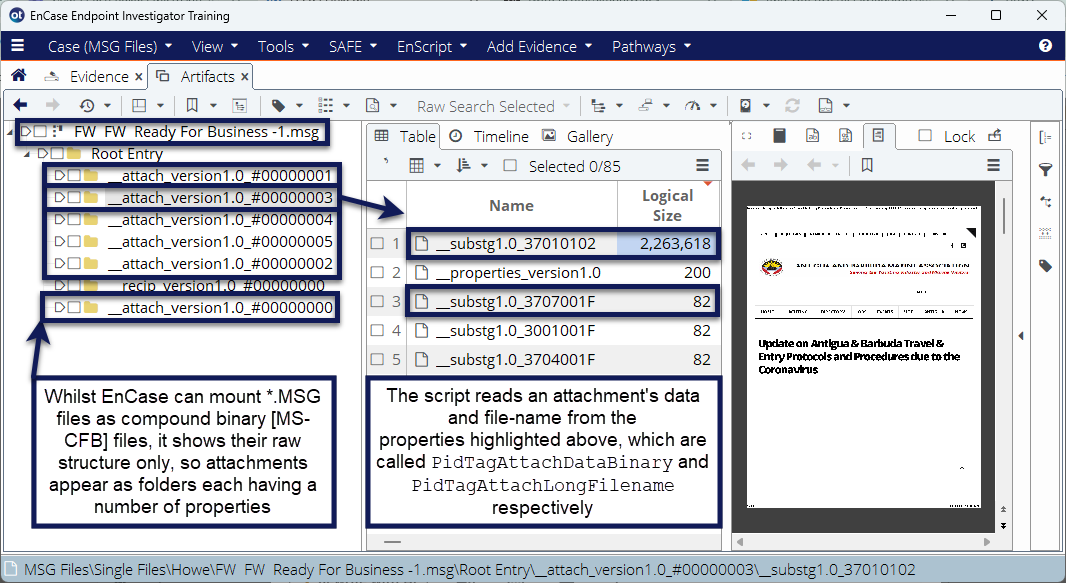Click the table columns grid icon
The height and width of the screenshot is (583, 1066).
[x=417, y=166]
